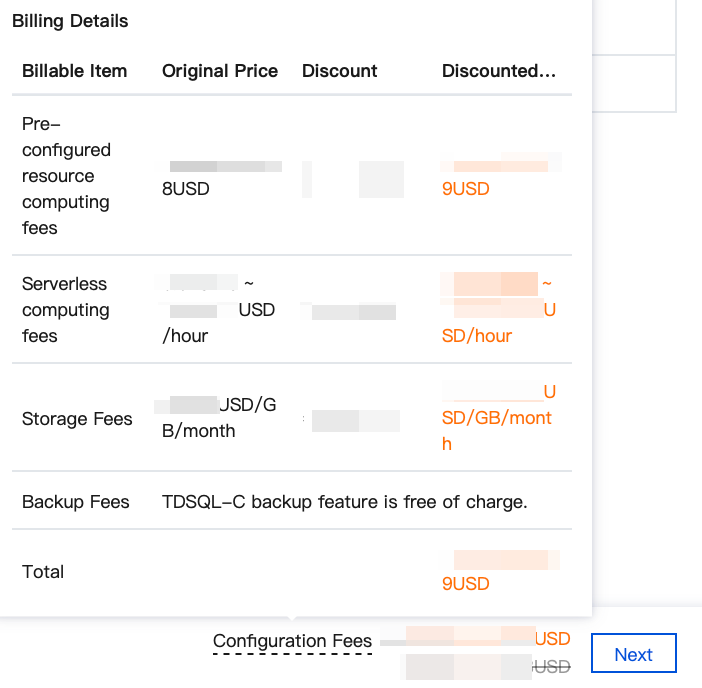This screenshot has width=702, height=688.
Task: Click the Serverless original USD/hour price
Action: pyautogui.click(x=218, y=310)
